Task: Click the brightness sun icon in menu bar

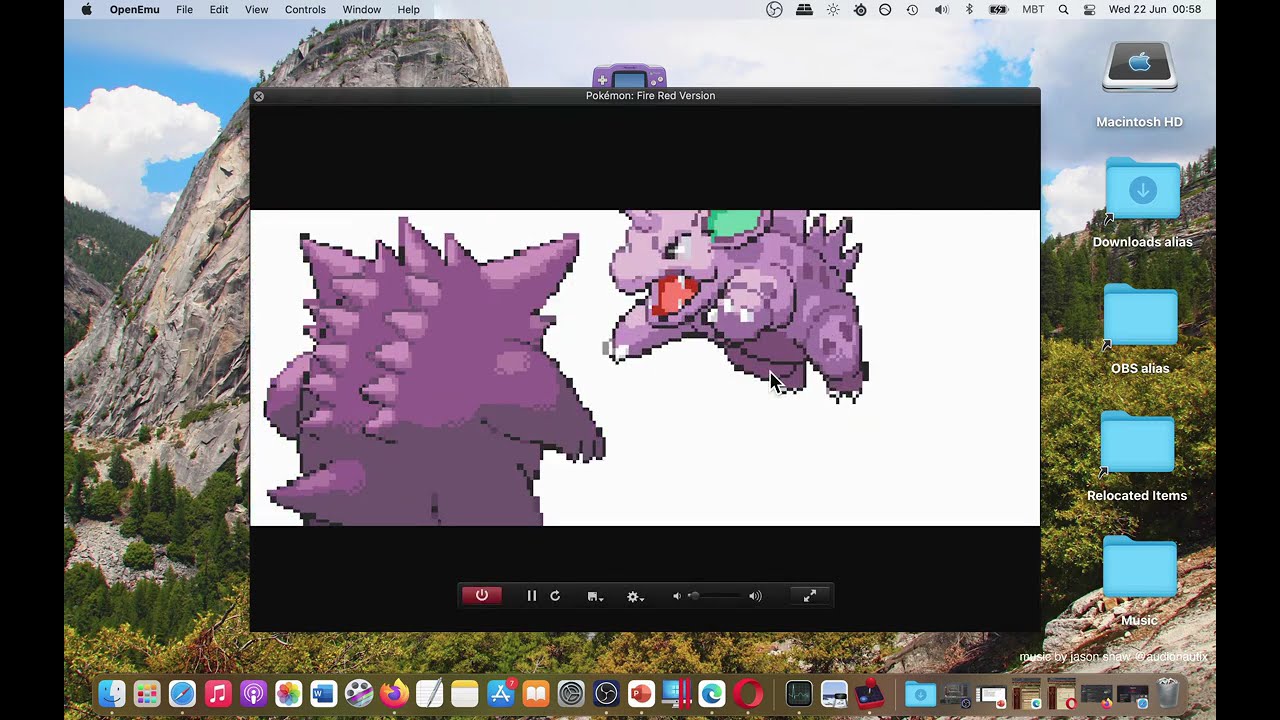Action: click(x=833, y=9)
